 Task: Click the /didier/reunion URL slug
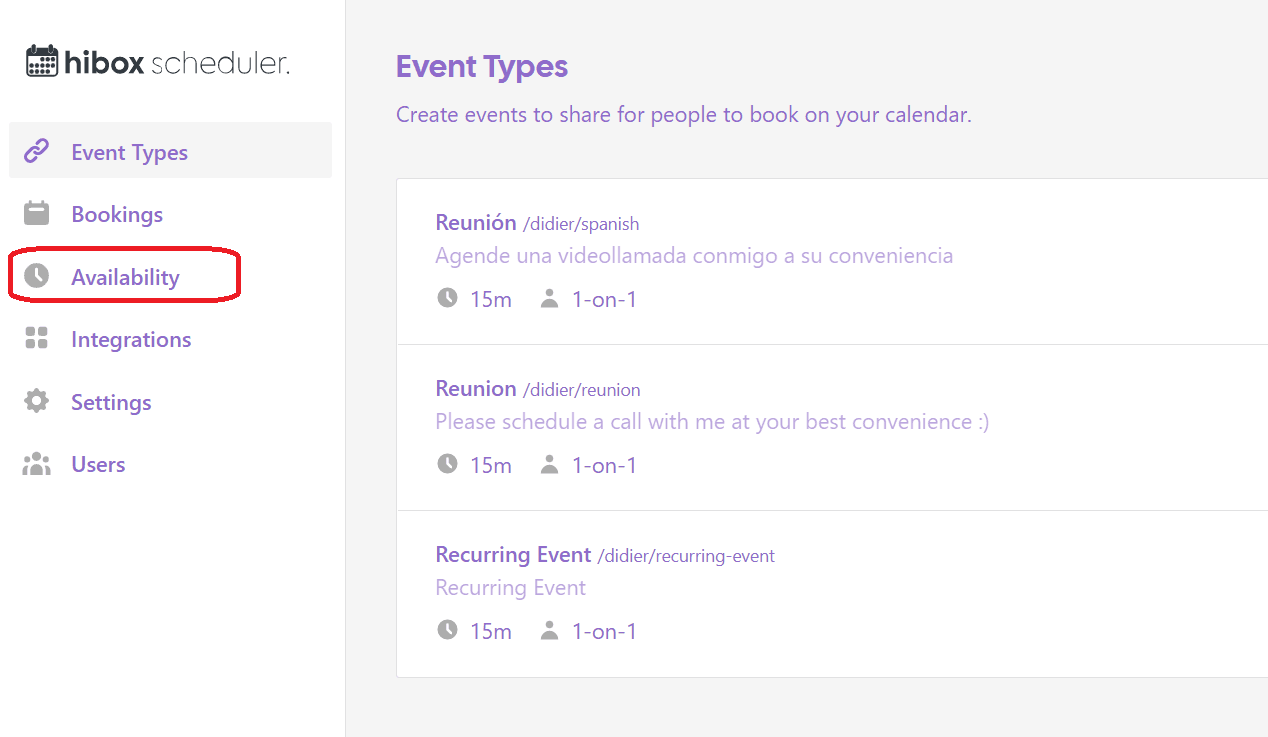point(581,390)
